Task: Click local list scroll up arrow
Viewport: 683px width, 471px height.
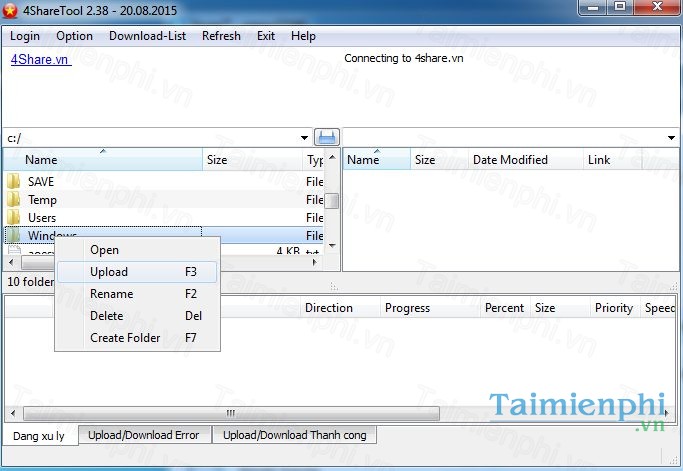Action: [332, 157]
